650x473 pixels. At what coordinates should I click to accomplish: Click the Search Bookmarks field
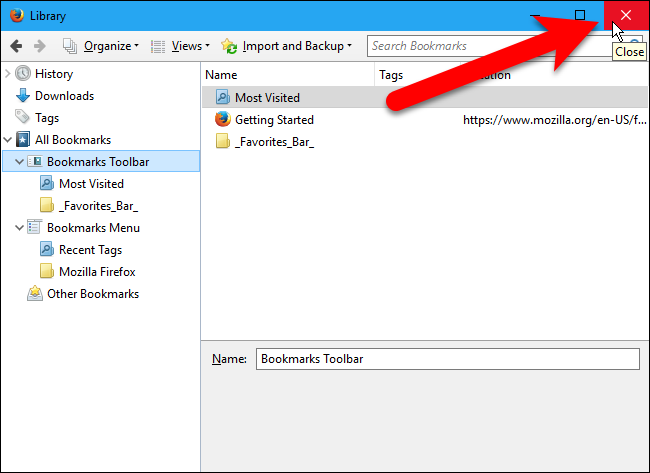(x=489, y=46)
